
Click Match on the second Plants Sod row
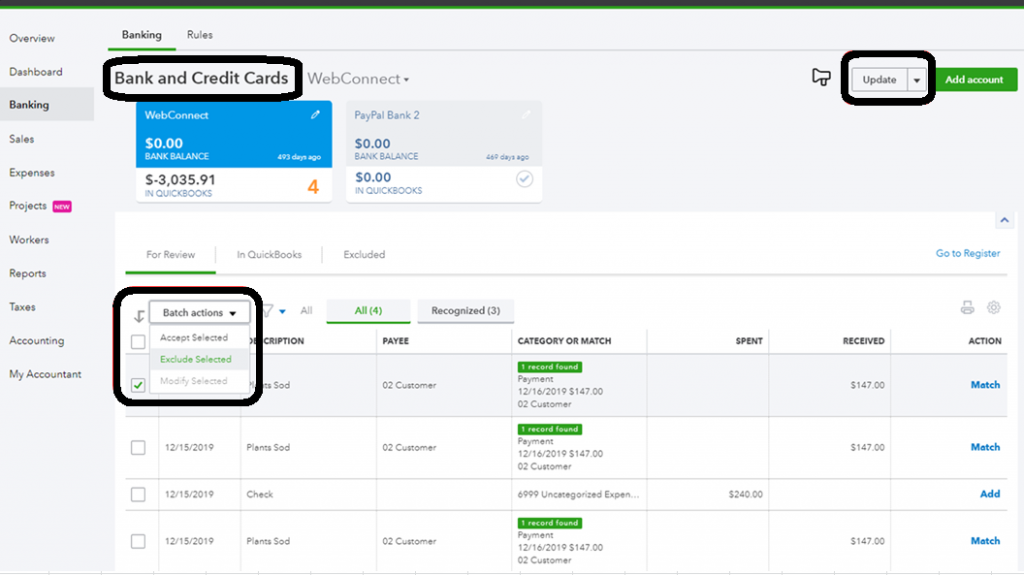tap(985, 447)
